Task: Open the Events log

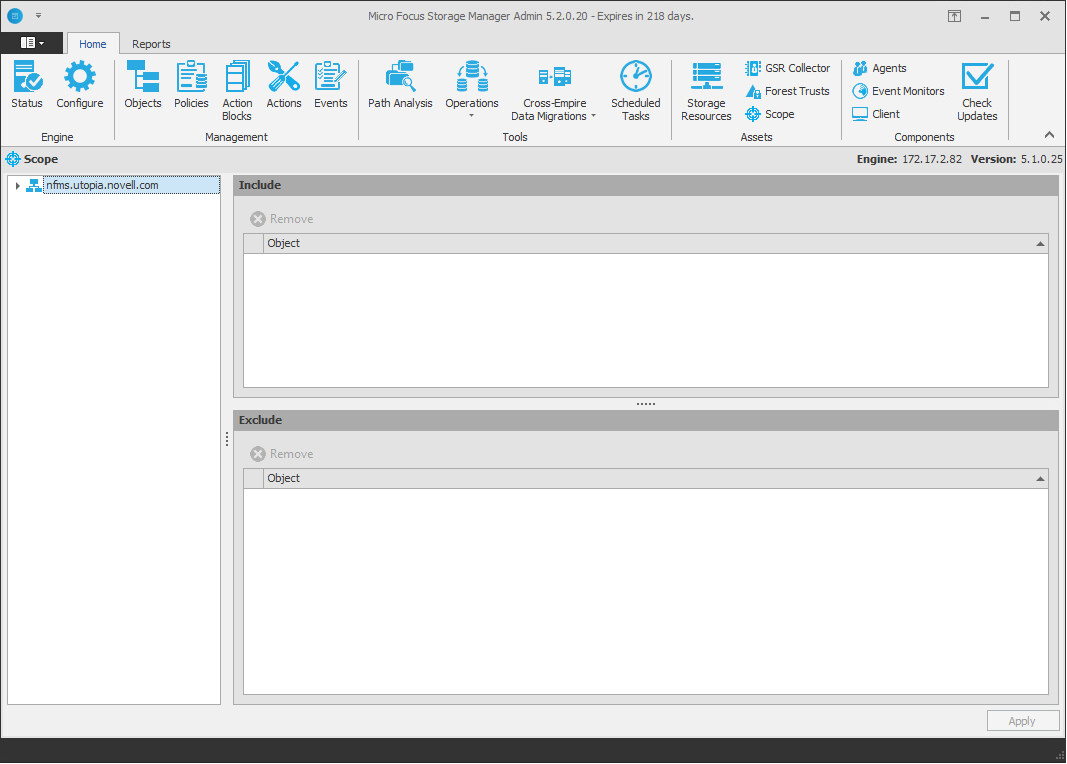Action: point(331,84)
